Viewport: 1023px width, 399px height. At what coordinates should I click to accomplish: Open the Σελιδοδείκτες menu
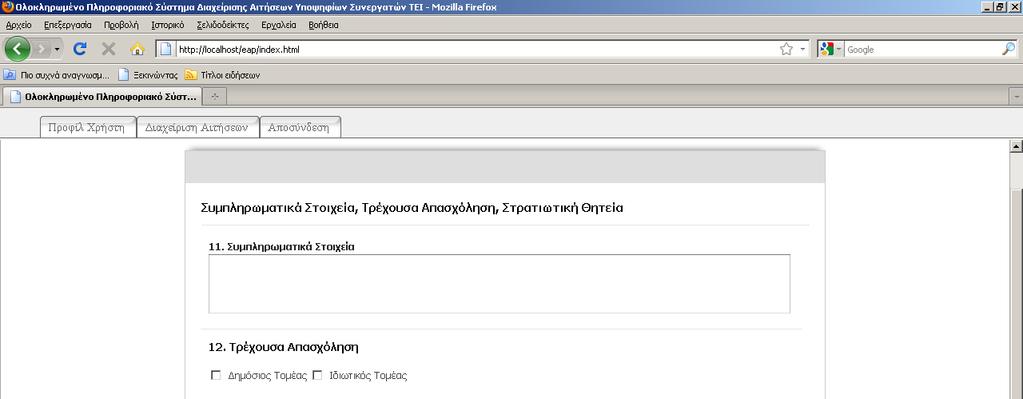(x=222, y=25)
